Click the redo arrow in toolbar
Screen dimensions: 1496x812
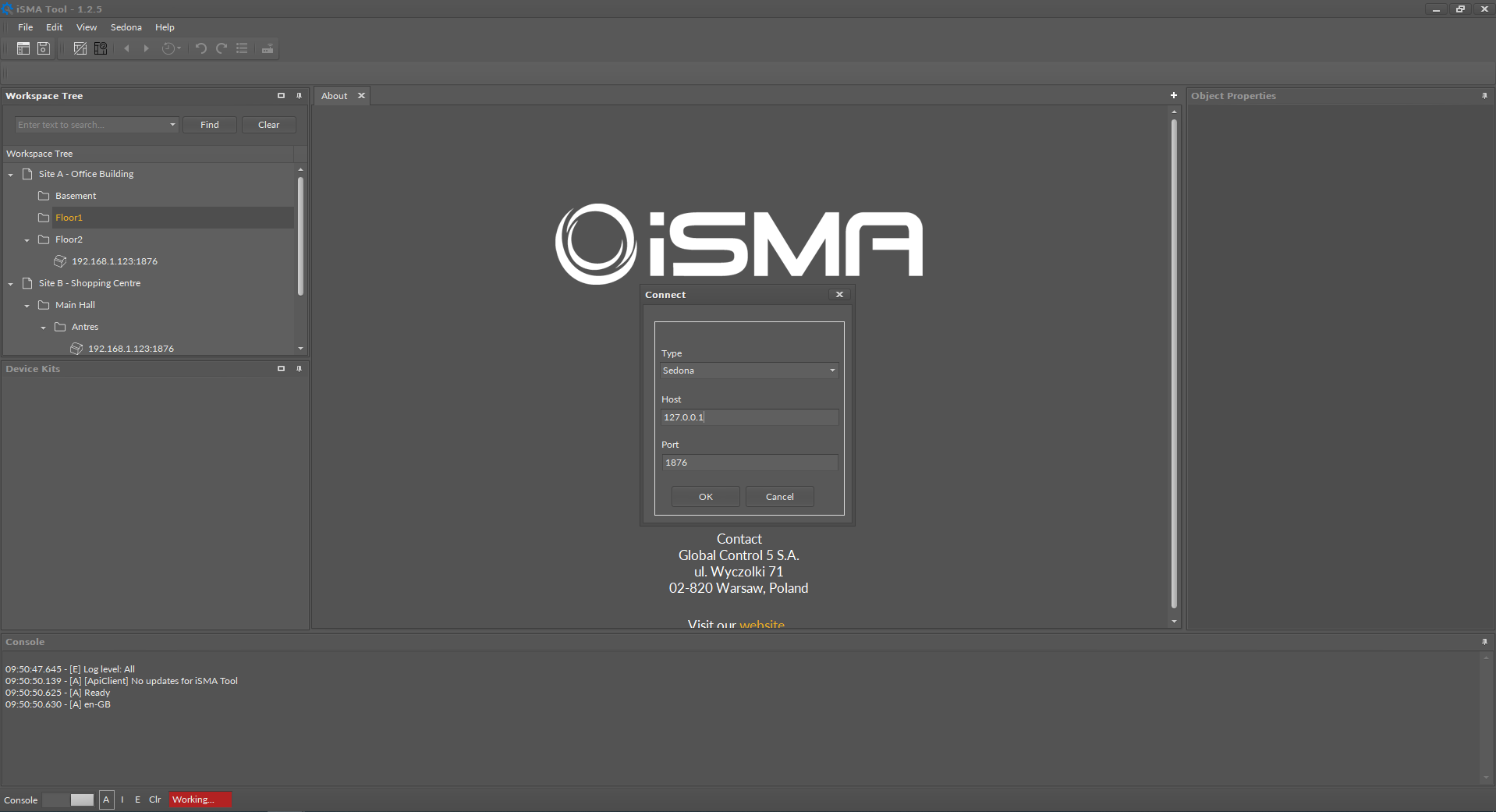tap(222, 48)
